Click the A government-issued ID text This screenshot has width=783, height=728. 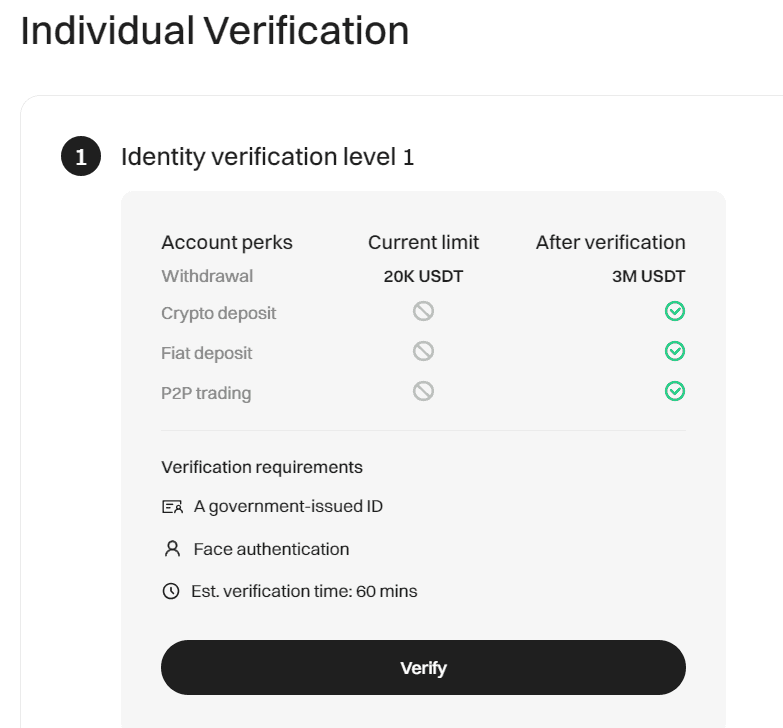click(288, 506)
